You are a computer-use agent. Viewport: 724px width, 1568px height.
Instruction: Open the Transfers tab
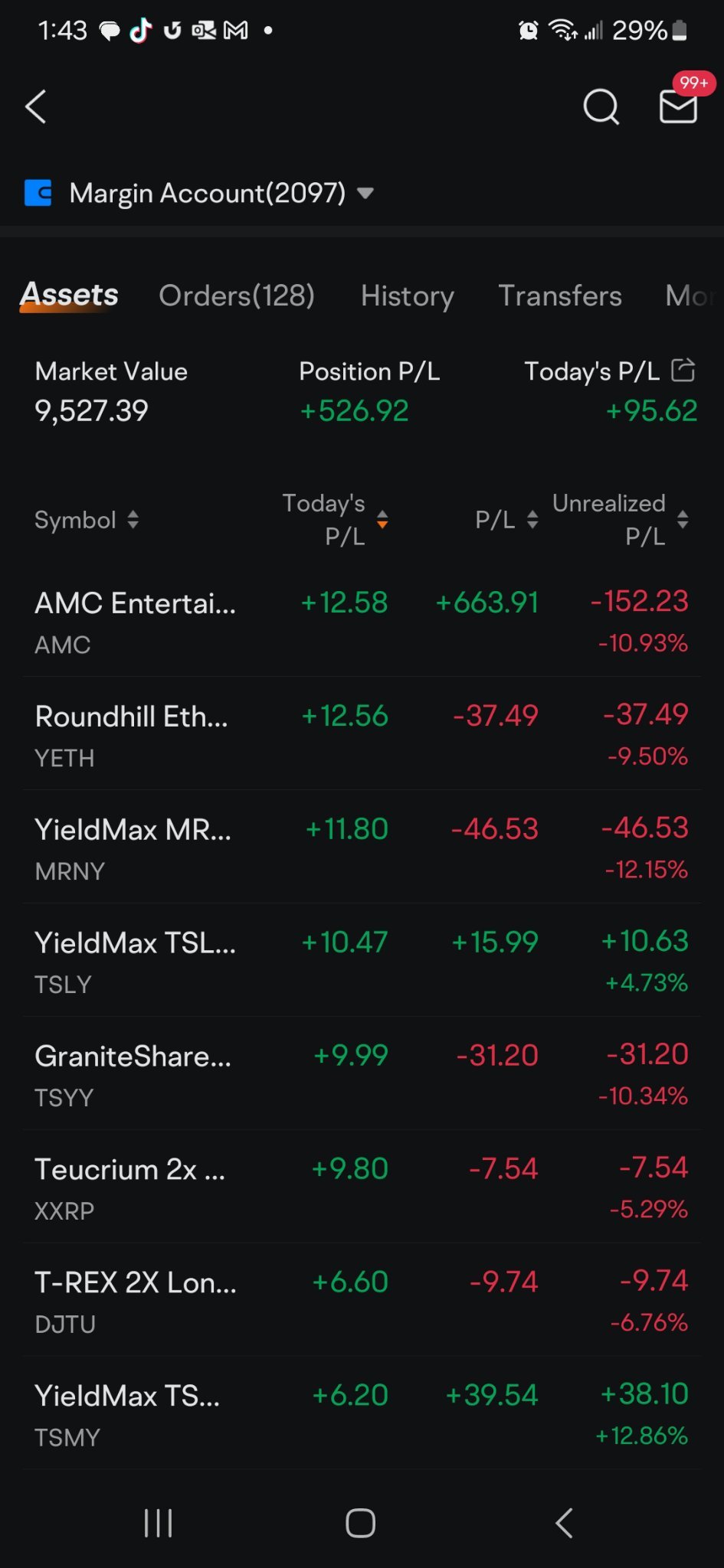560,296
